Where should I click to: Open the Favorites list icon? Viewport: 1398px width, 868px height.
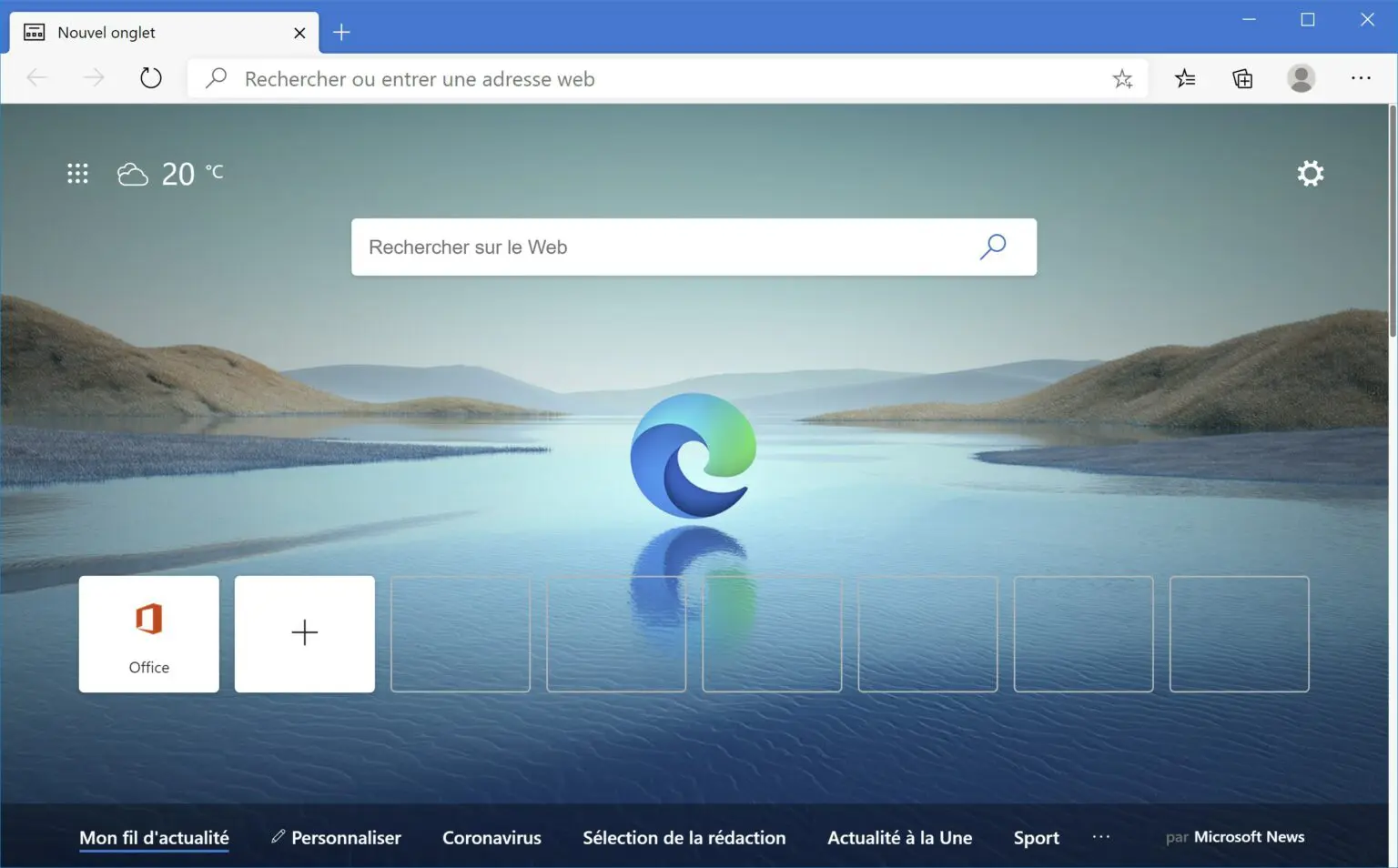[1185, 79]
